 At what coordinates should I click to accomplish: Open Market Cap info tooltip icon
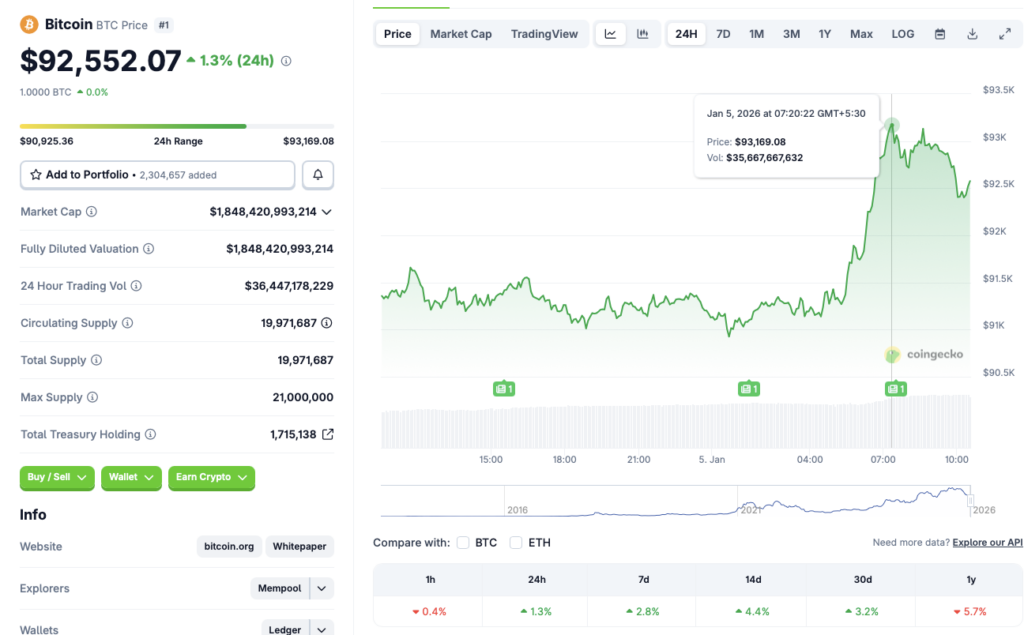(x=93, y=211)
